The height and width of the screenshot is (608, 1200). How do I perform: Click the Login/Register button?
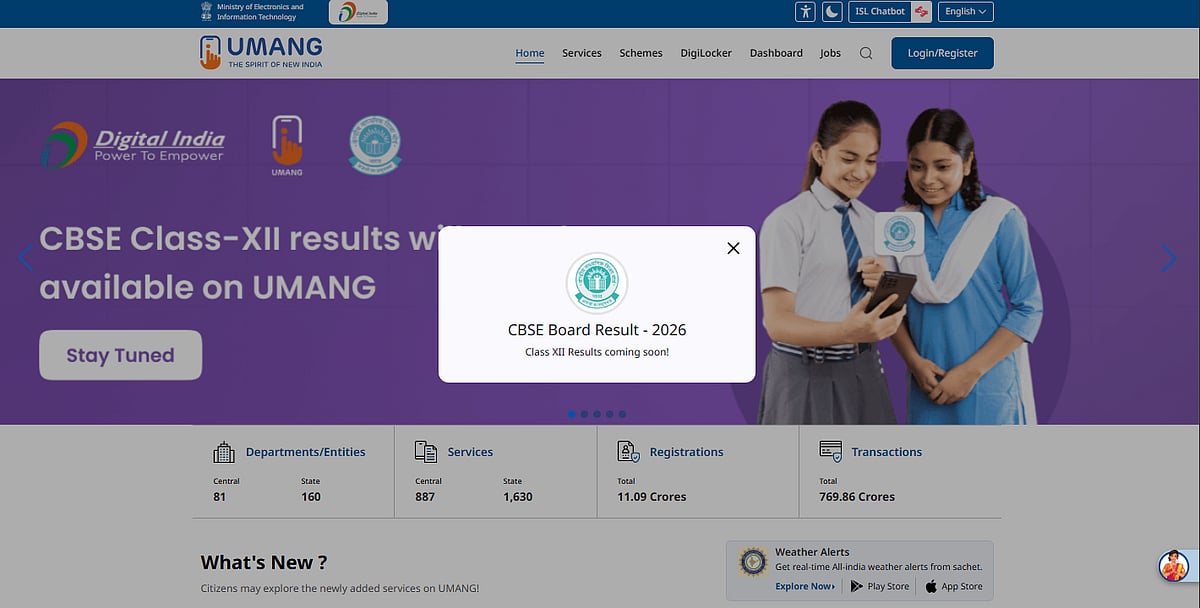tap(942, 53)
